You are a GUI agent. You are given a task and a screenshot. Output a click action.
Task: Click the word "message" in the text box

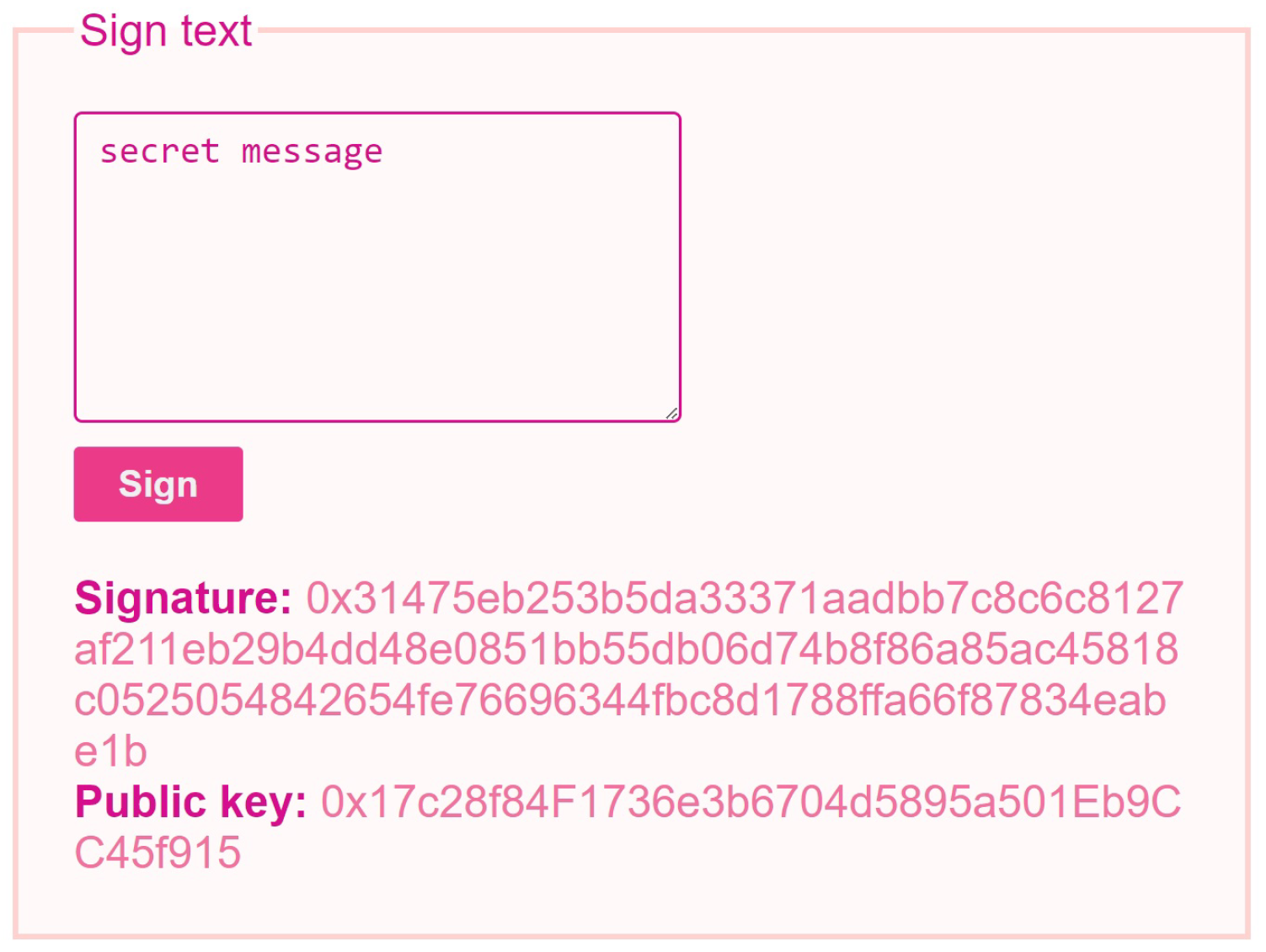pyautogui.click(x=312, y=152)
